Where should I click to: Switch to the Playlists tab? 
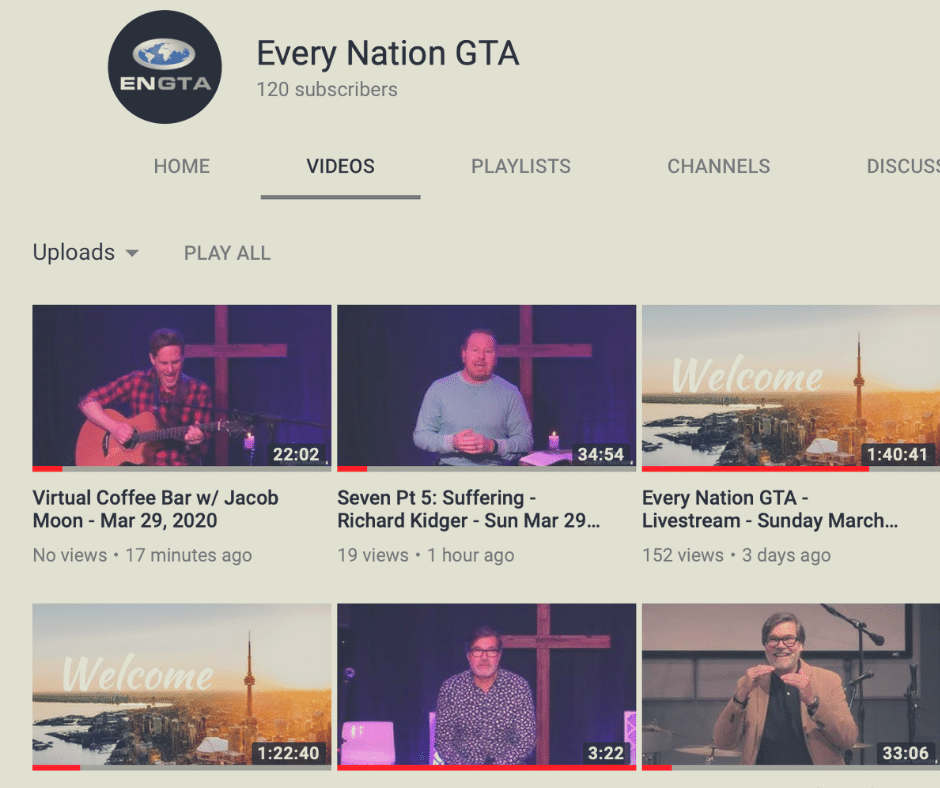(521, 166)
